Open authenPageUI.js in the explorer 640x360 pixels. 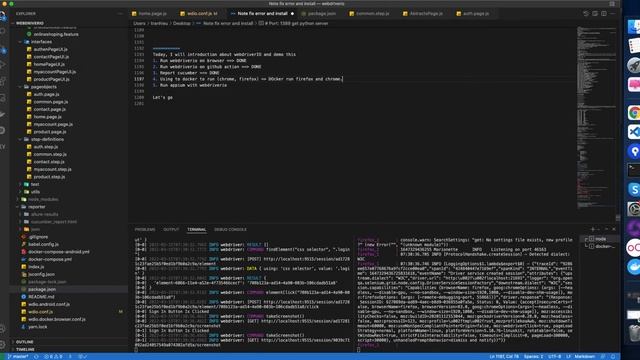50,49
